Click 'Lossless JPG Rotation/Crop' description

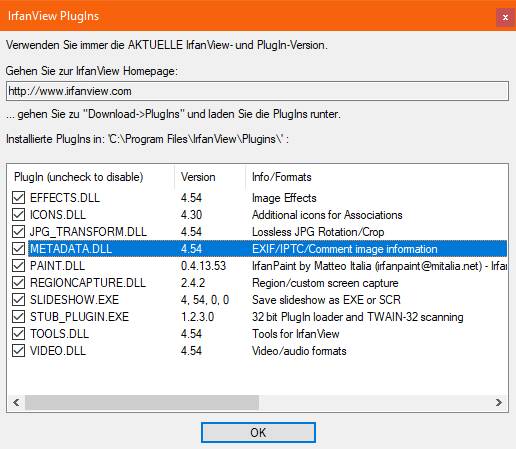click(x=318, y=232)
